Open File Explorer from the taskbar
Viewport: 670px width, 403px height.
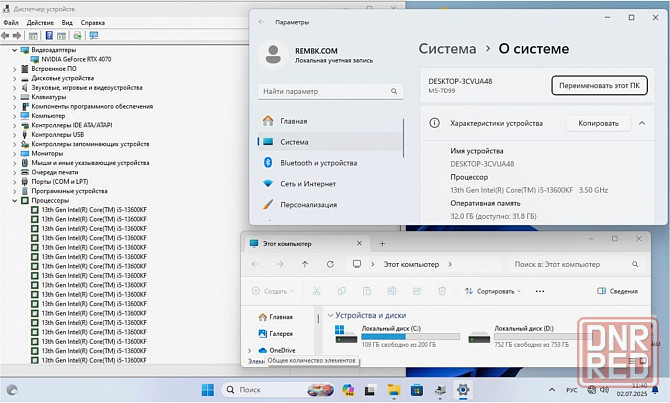394,390
